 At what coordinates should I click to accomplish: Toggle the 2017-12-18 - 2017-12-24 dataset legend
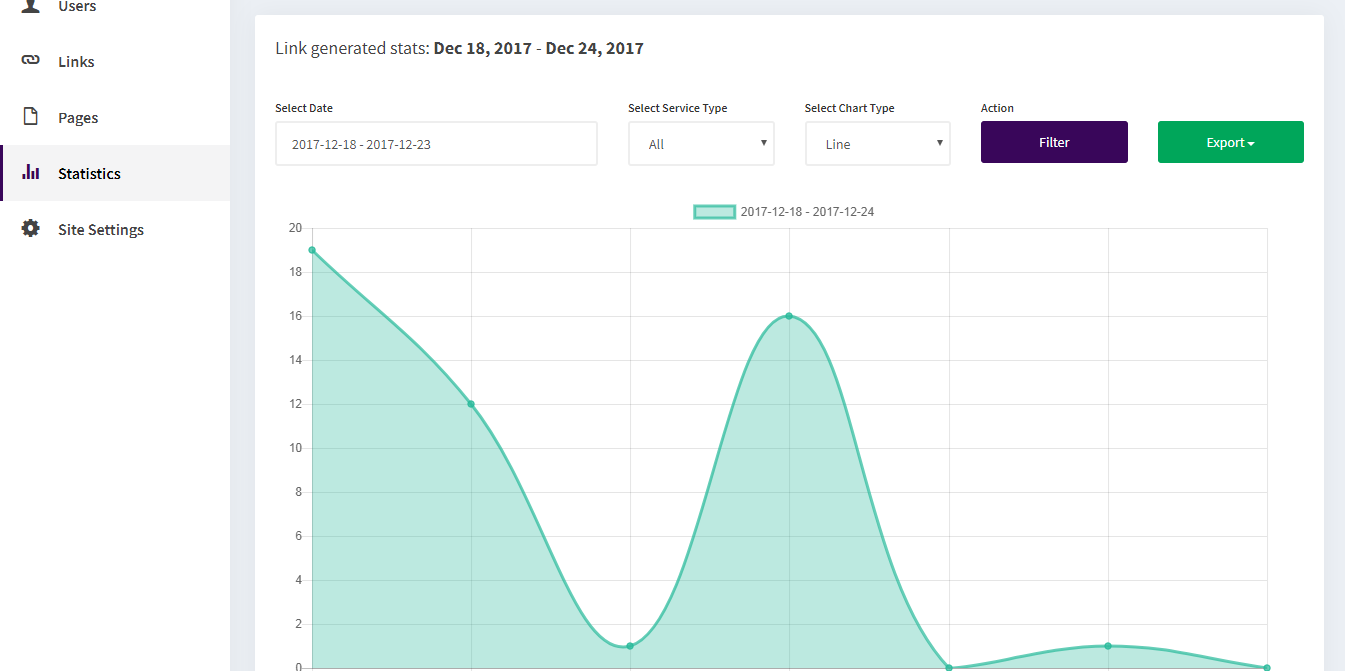(784, 212)
